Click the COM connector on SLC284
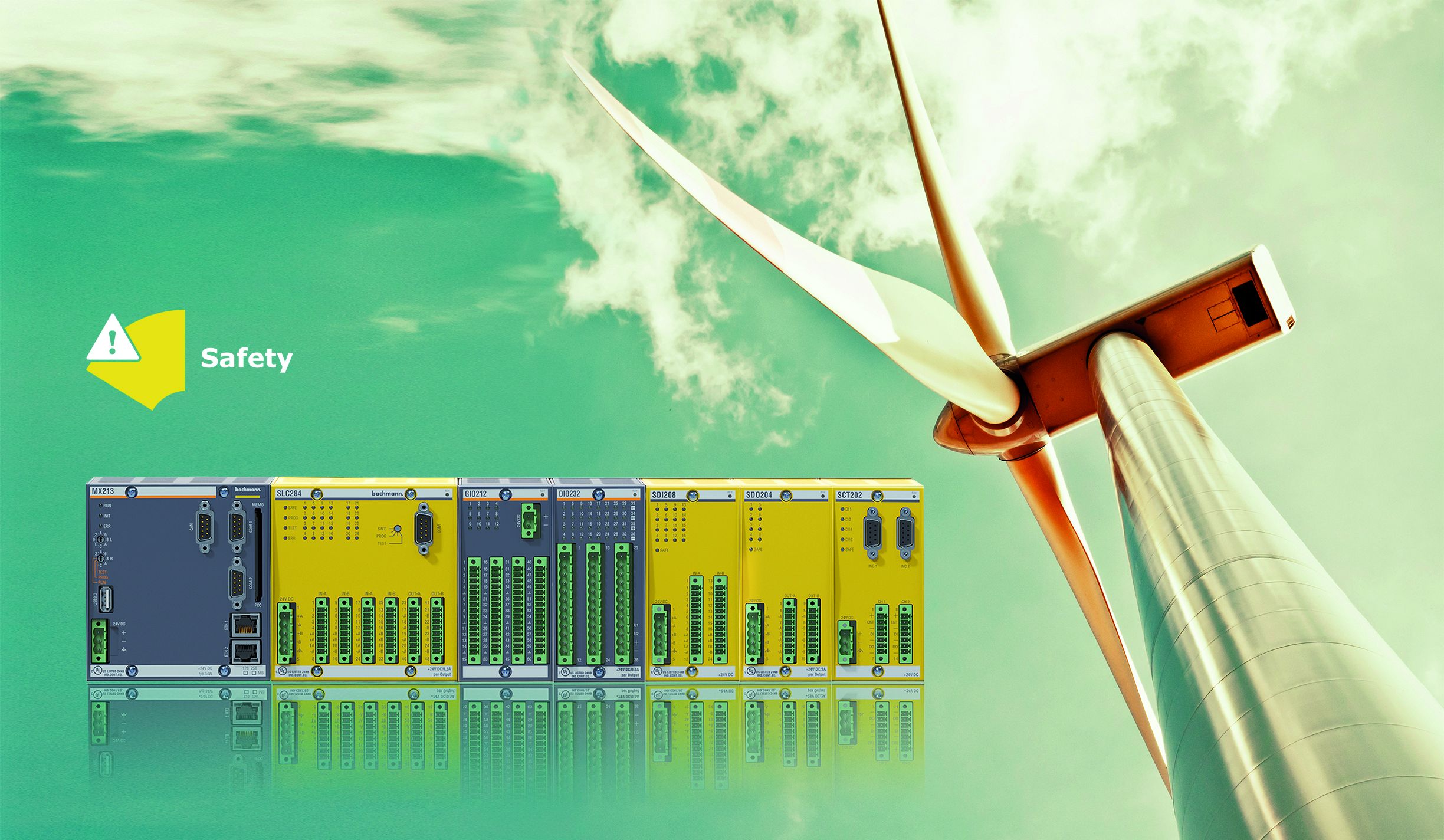This screenshot has height=840, width=1444. [424, 529]
